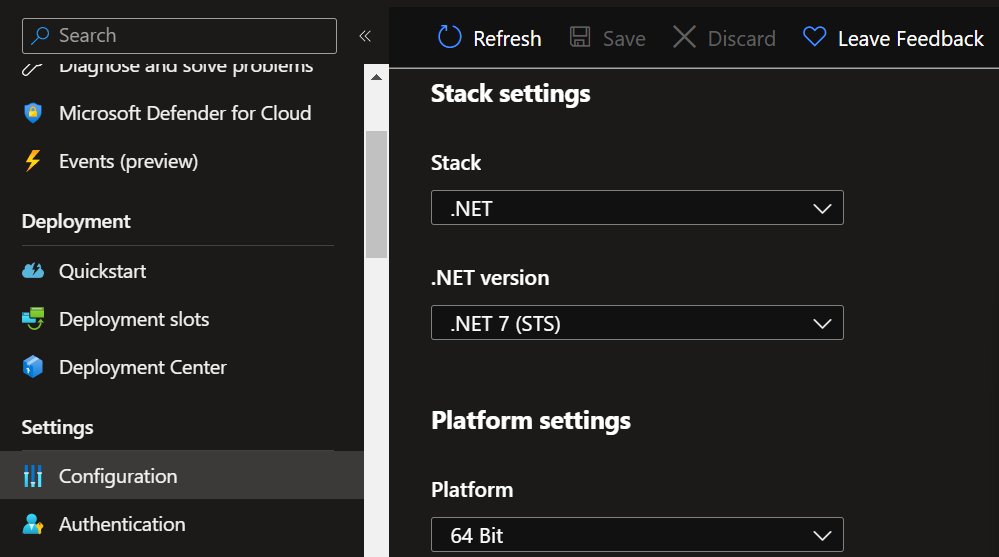Click the Refresh button label
999x557 pixels.
pos(507,38)
